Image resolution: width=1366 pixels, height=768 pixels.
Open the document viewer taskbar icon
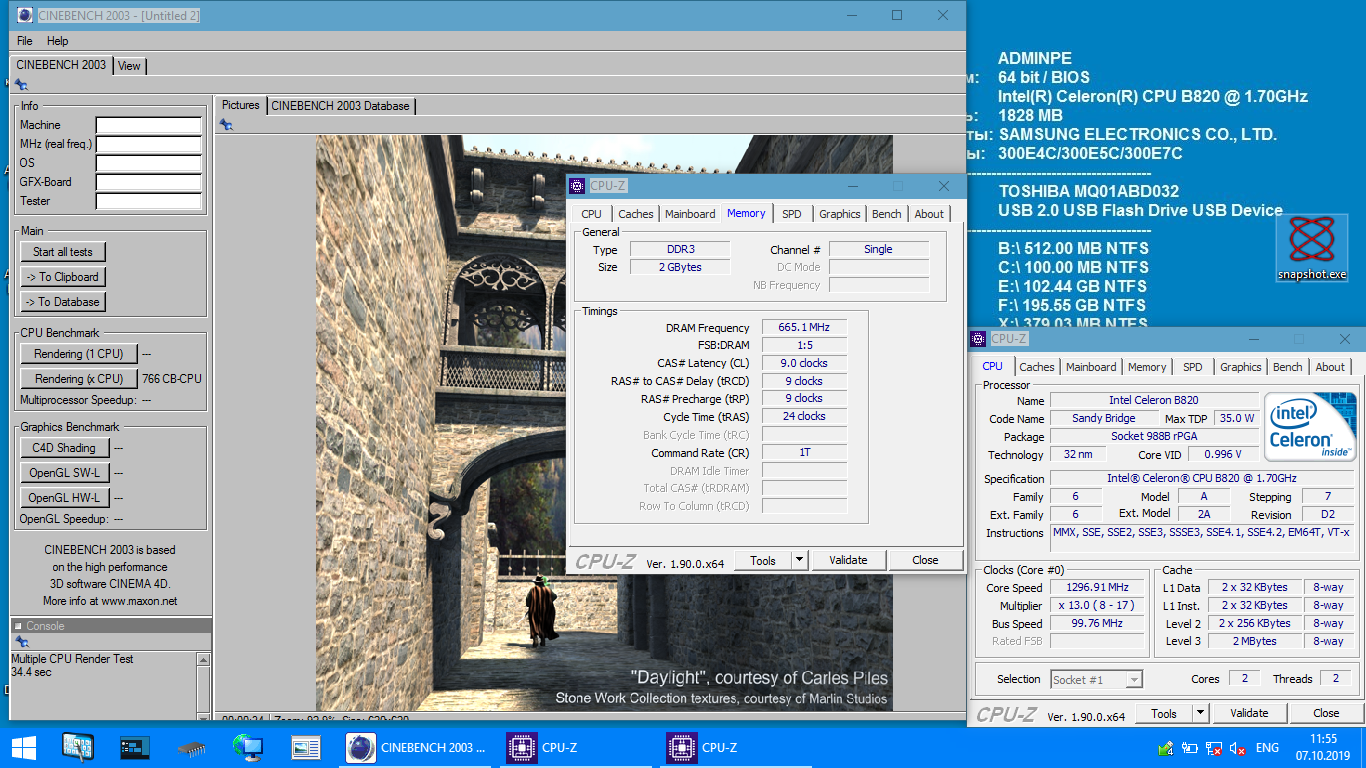point(305,747)
